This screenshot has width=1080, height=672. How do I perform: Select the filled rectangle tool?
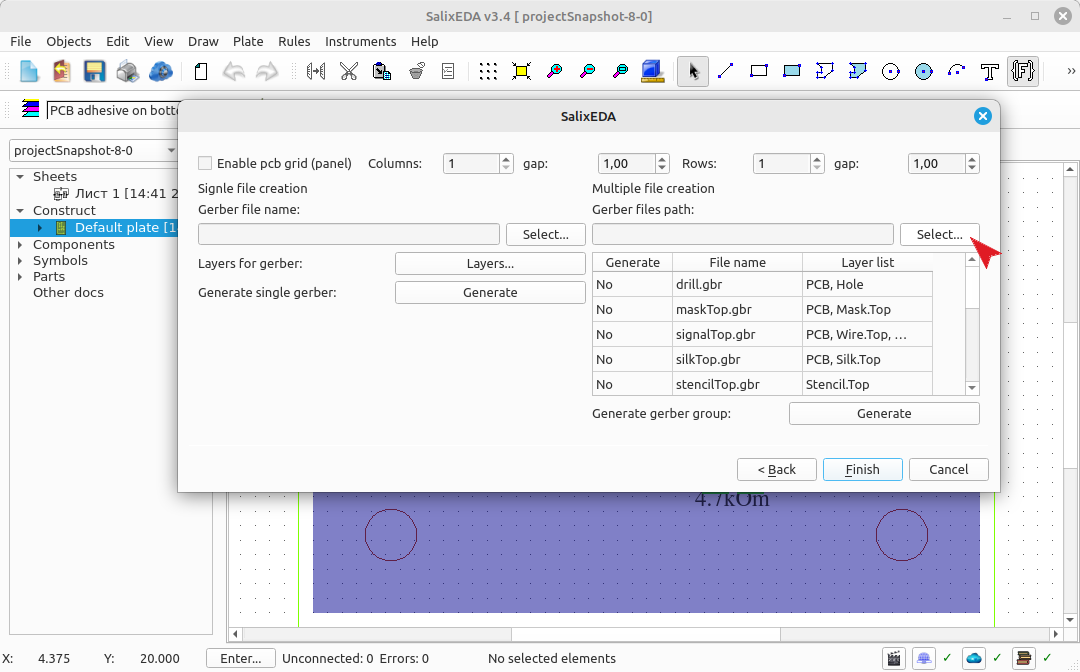(x=791, y=72)
